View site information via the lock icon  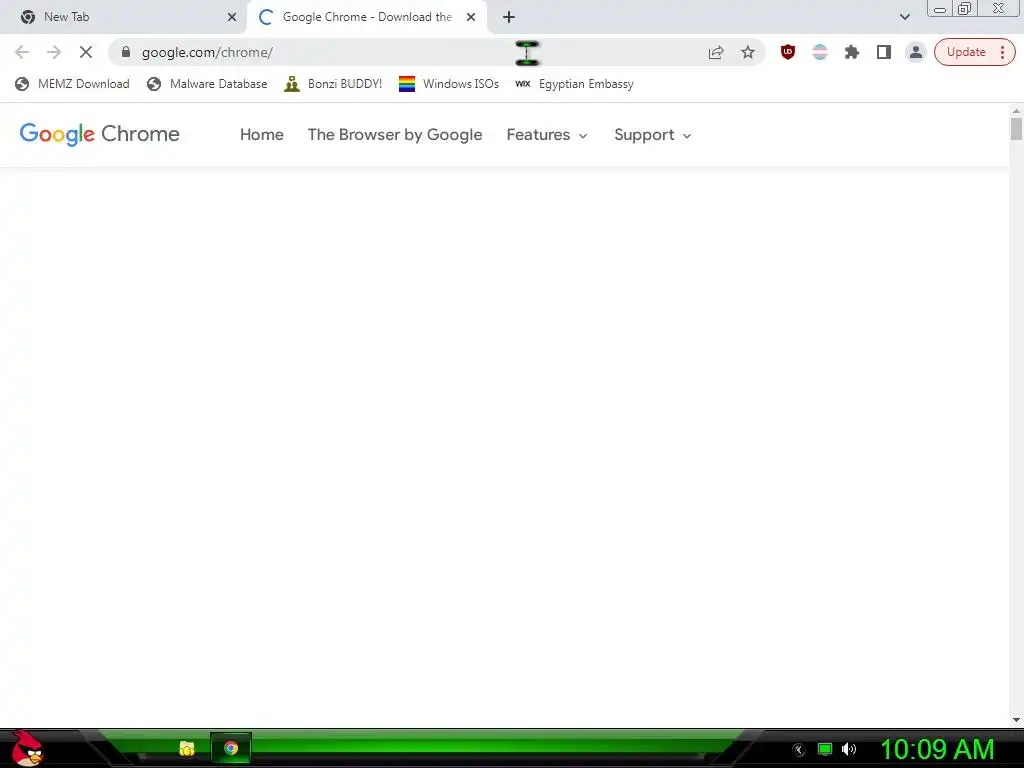(126, 52)
